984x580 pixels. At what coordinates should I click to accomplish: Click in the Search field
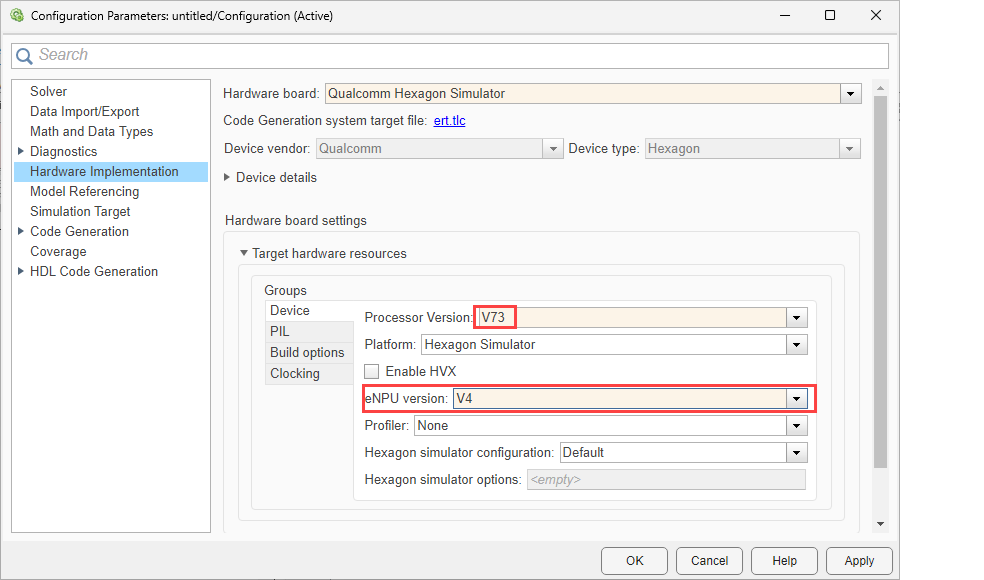(x=450, y=56)
